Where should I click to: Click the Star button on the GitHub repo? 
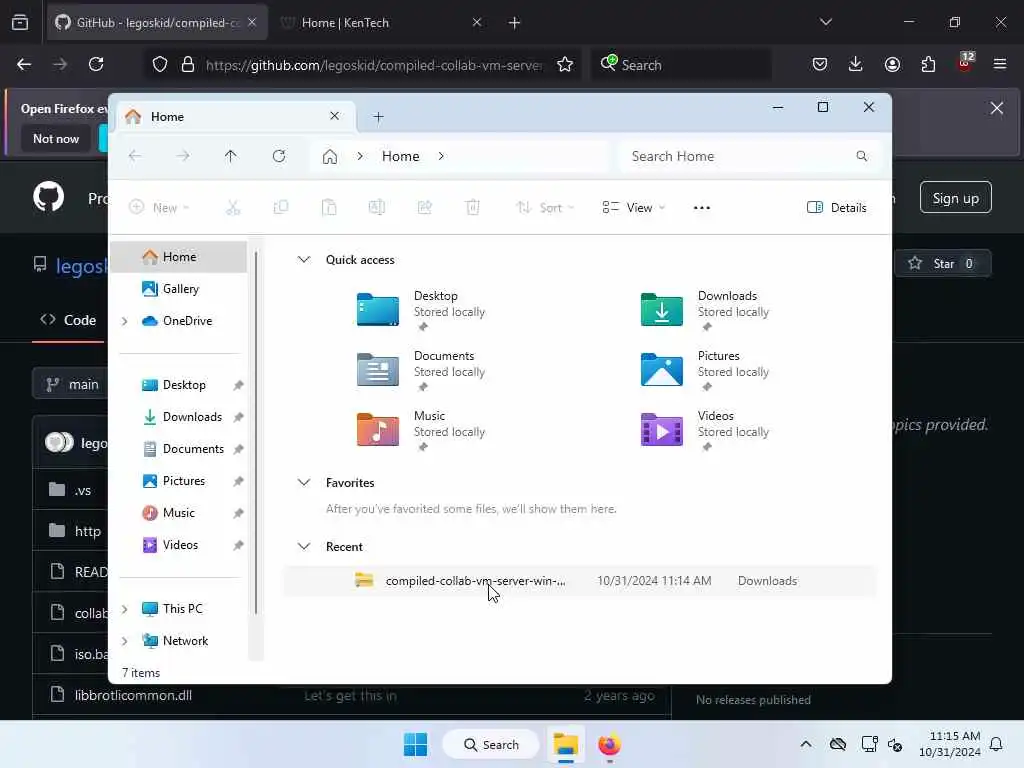(x=942, y=263)
